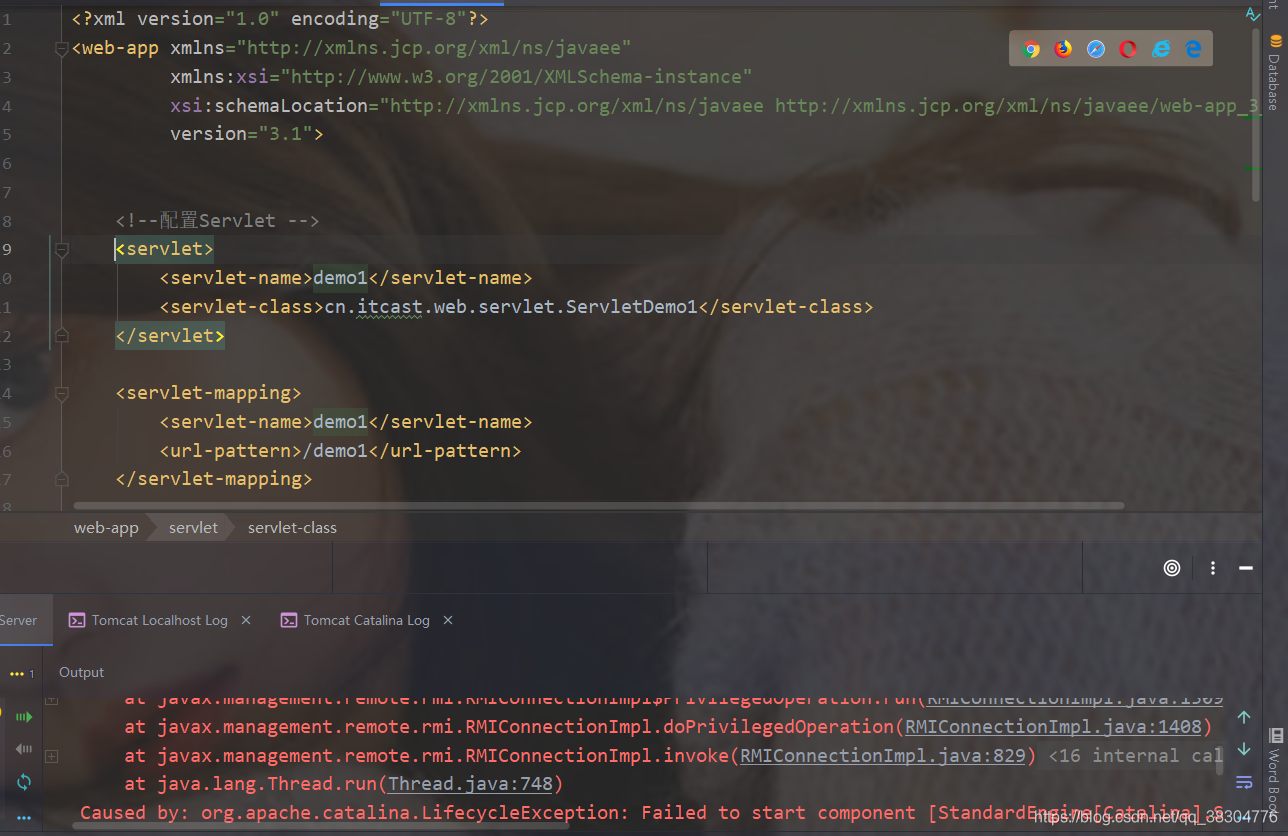Screen dimensions: 1288x836
Task: Open the kebab menu next to target icon
Action: coord(1213,568)
